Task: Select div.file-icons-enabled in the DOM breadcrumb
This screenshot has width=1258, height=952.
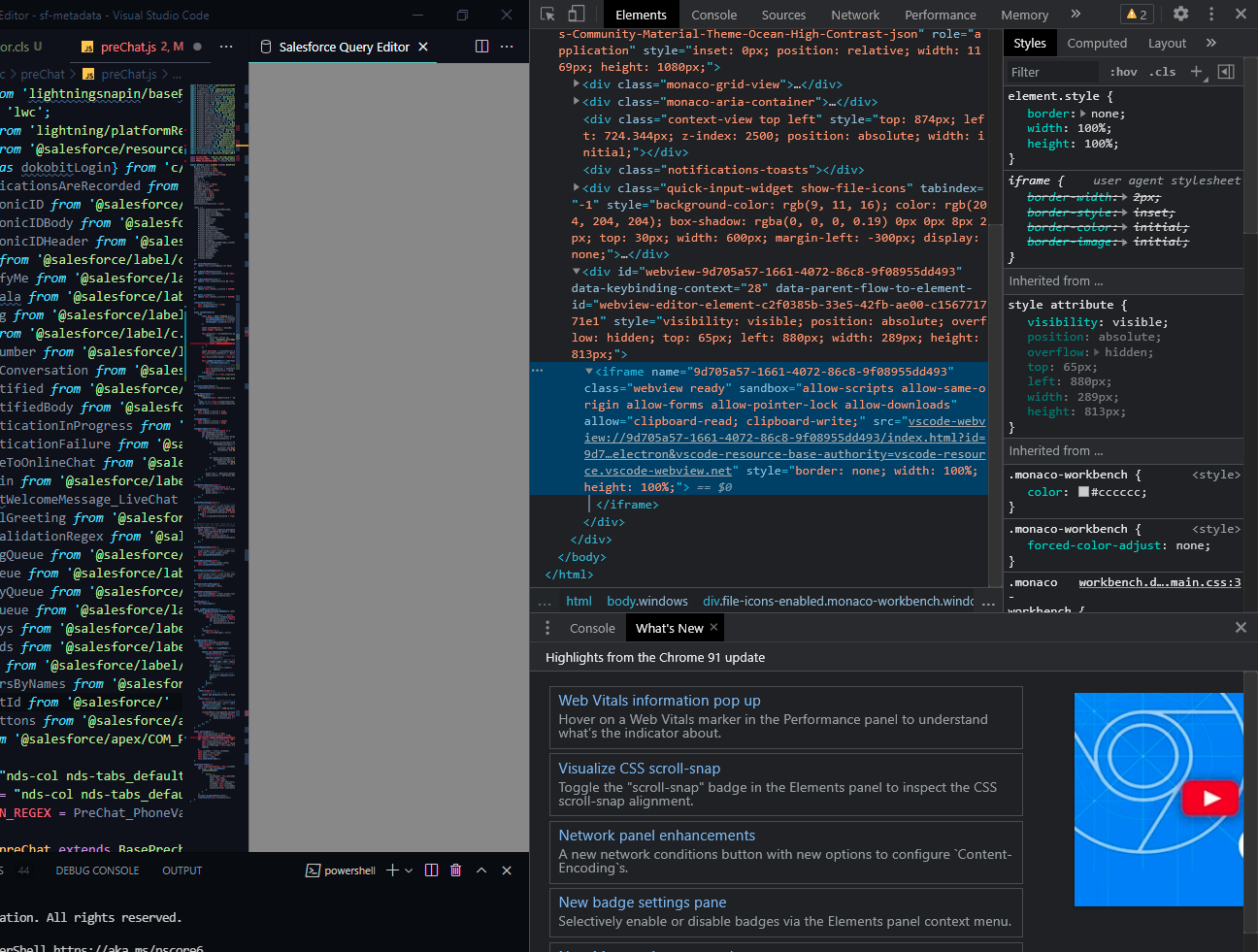Action: pos(838,601)
